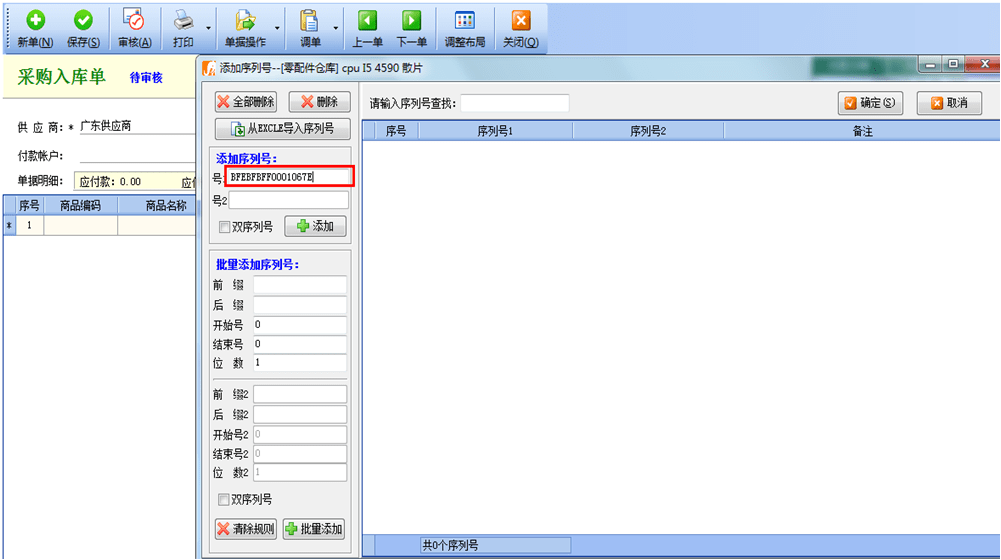Image resolution: width=1001 pixels, height=560 pixels.
Task: Click 从EXCLE导入序列号 import button
Action: click(x=282, y=129)
